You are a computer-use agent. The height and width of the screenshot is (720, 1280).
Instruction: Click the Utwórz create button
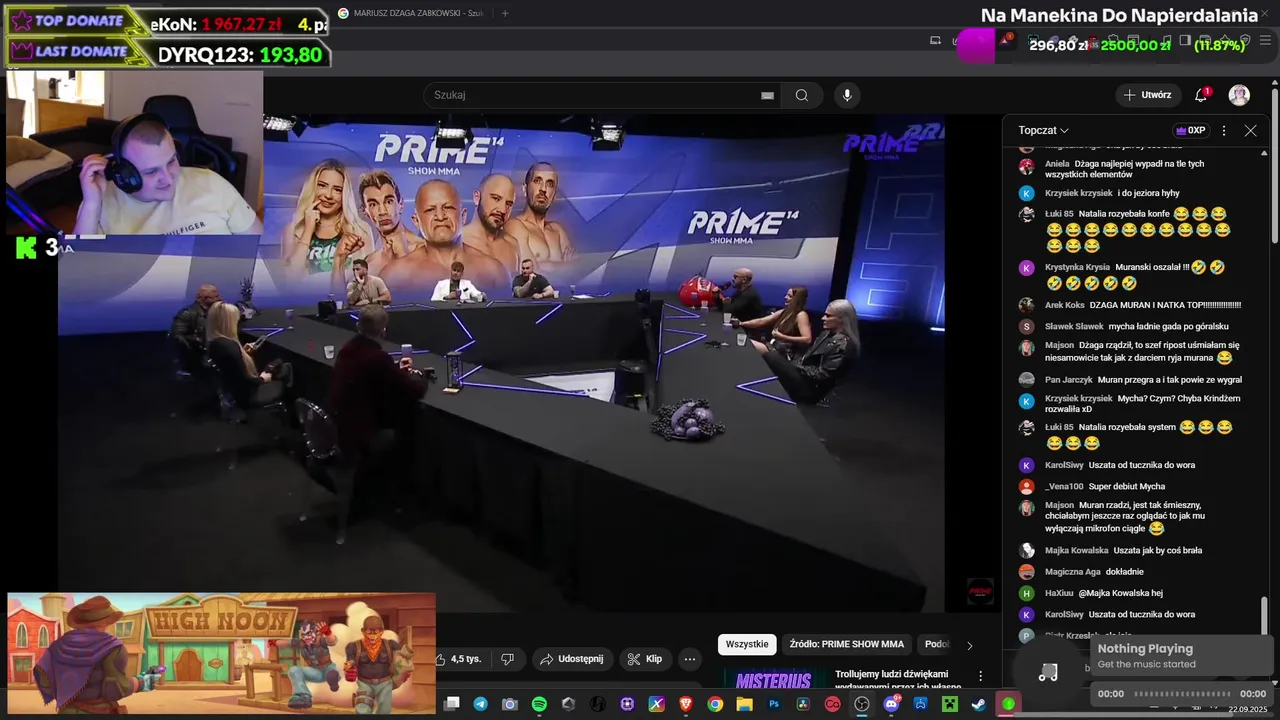[x=1147, y=95]
